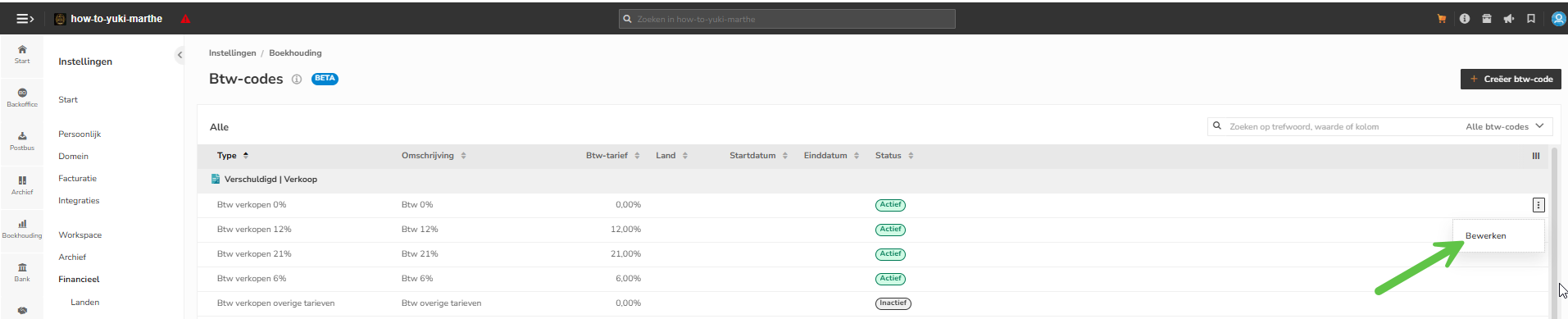Click the search magnifier in table filter
1568x319 pixels.
1217,126
